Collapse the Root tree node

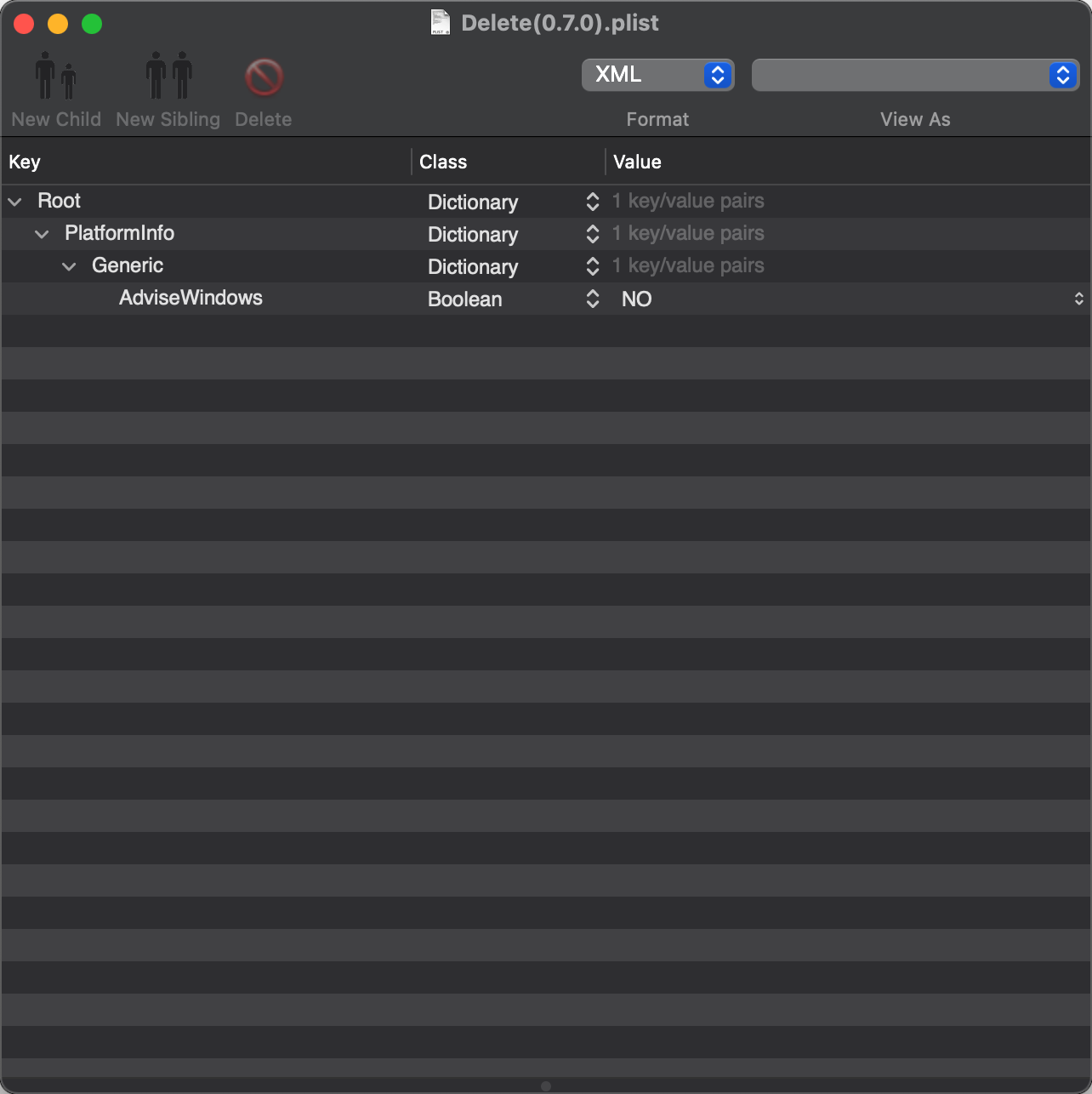[x=14, y=202]
